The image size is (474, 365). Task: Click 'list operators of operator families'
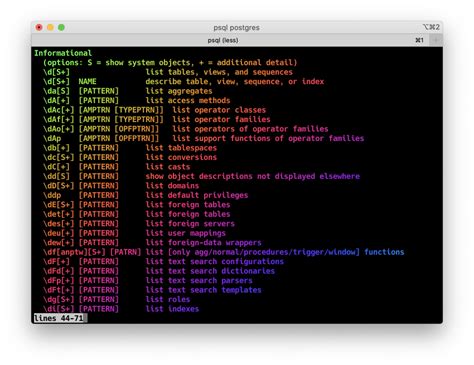coord(250,129)
